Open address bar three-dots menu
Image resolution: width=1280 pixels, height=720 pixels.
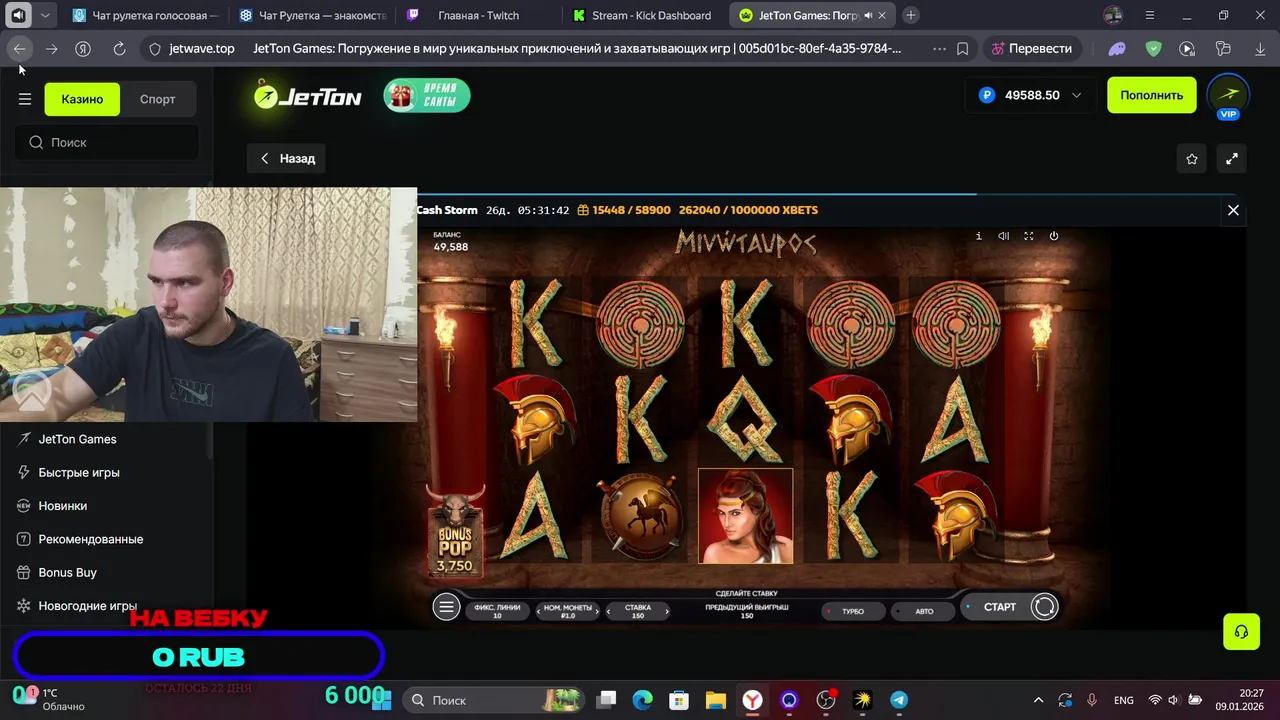click(939, 48)
